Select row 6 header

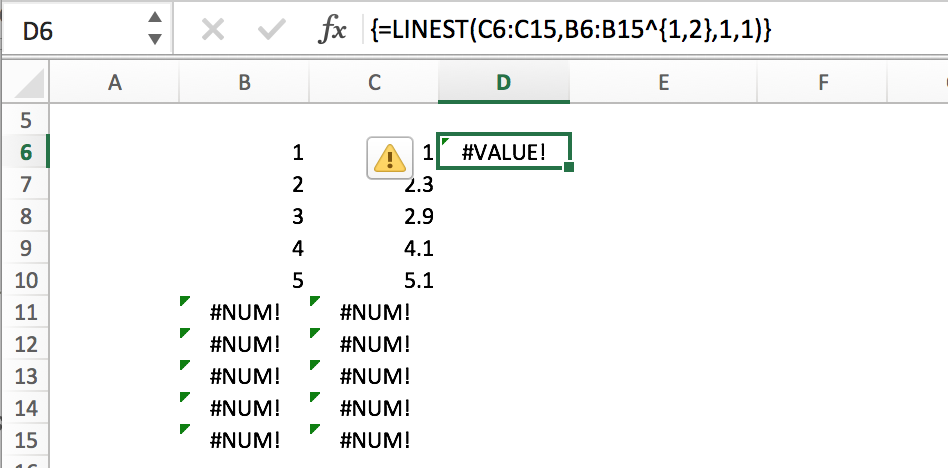click(x=25, y=152)
